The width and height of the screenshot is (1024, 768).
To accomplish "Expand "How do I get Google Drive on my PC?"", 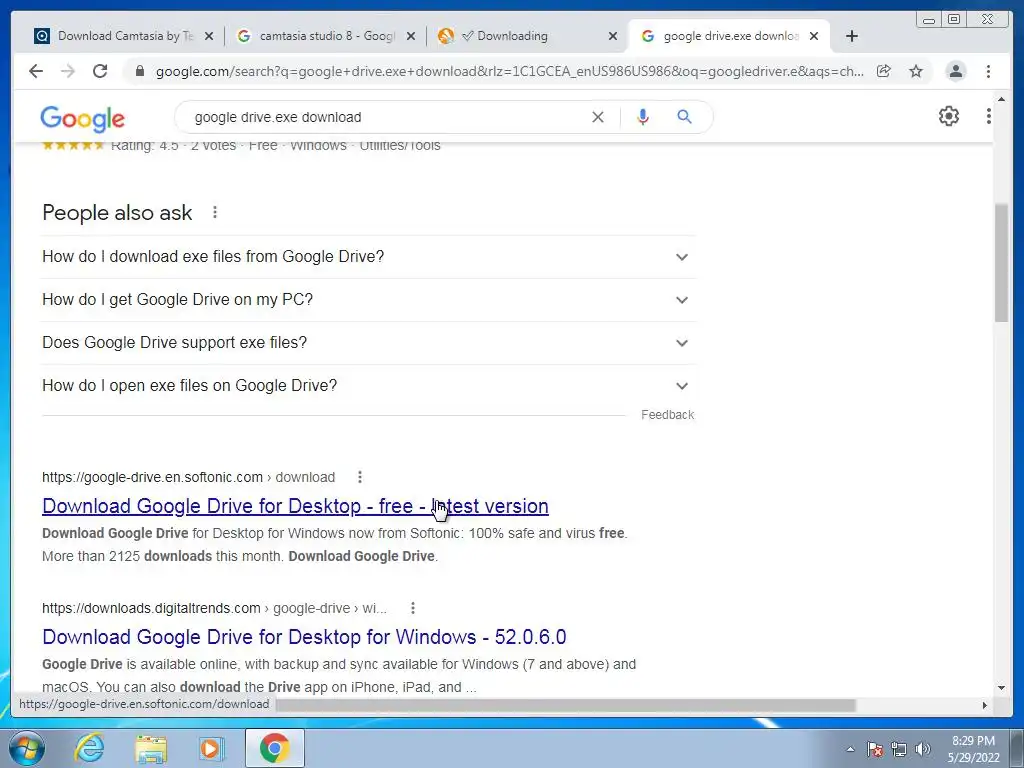I will pos(369,300).
